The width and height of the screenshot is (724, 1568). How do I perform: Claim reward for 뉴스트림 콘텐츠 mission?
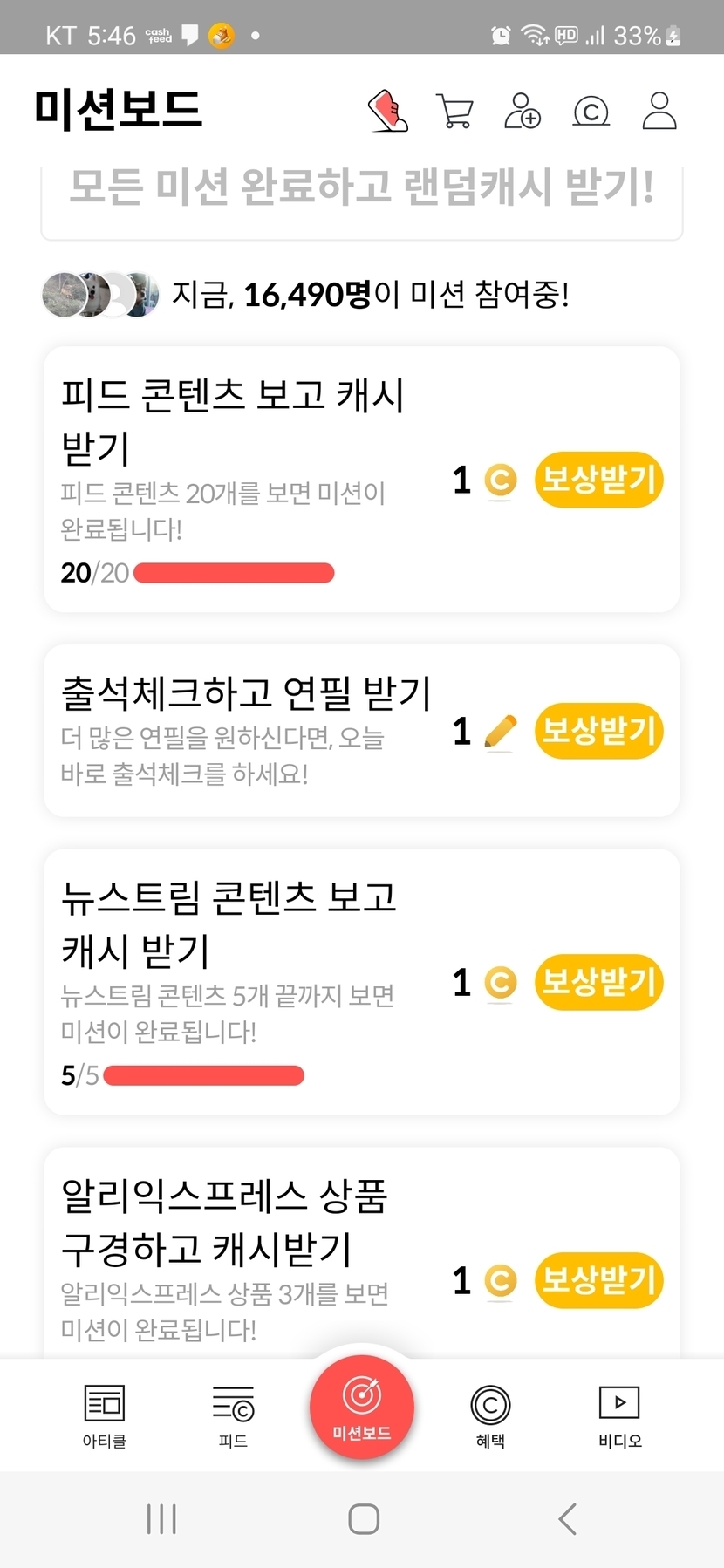tap(598, 982)
